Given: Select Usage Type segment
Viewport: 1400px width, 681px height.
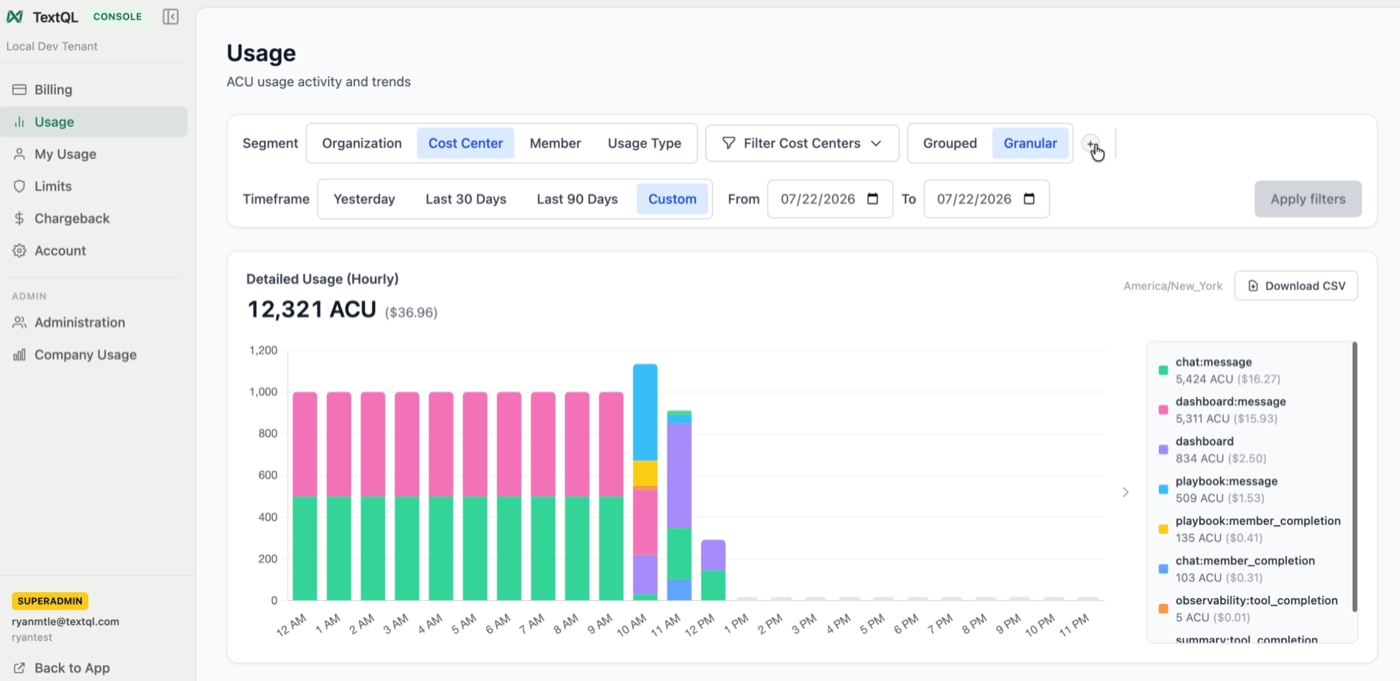Looking at the screenshot, I should pyautogui.click(x=644, y=143).
